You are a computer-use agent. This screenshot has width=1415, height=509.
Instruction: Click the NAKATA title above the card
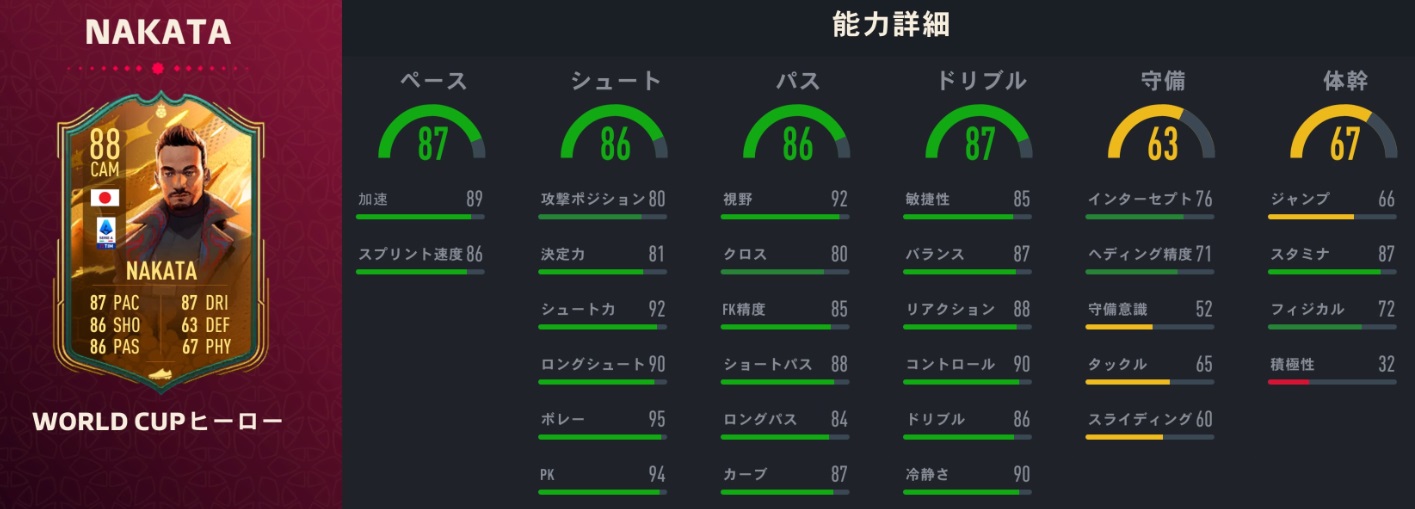pos(158,32)
